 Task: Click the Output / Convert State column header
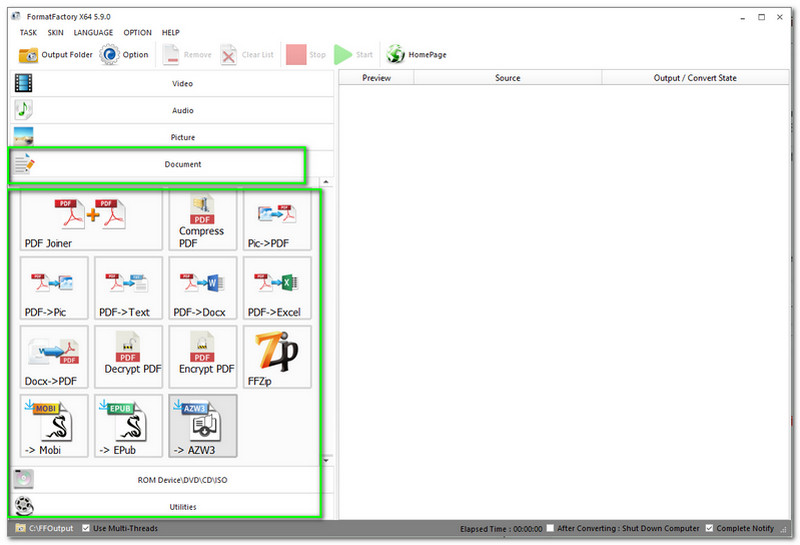point(695,78)
